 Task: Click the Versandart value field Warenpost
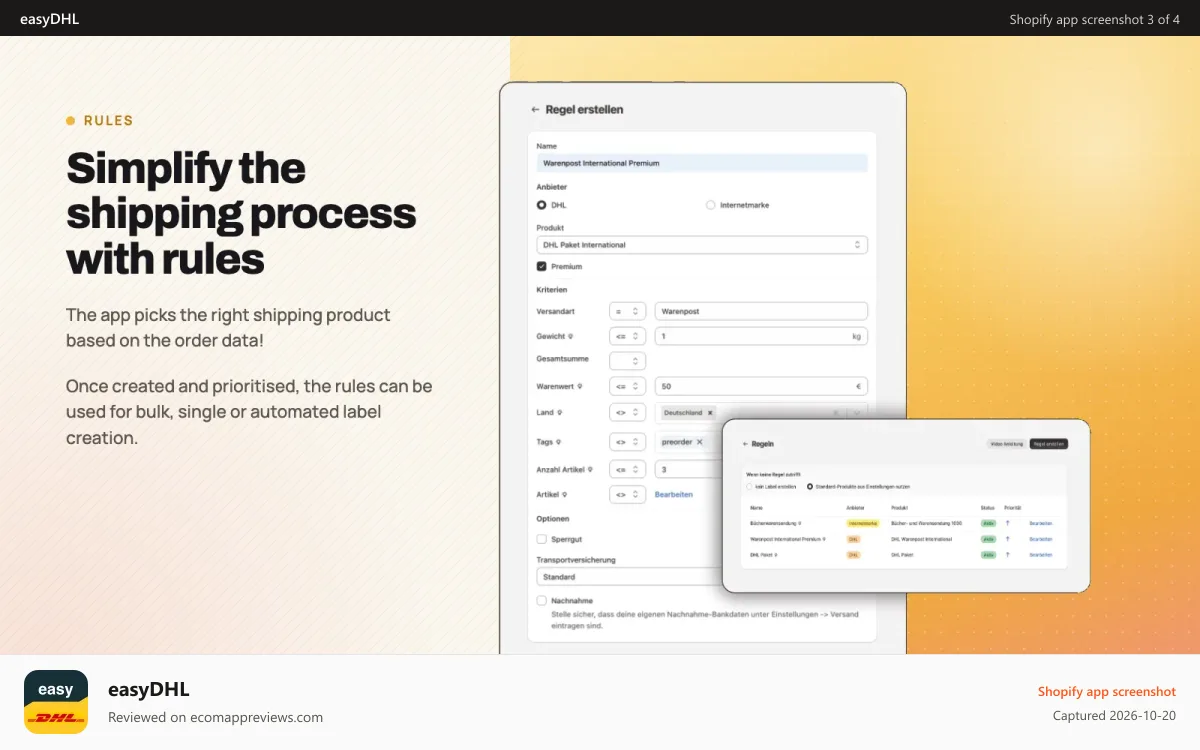(761, 311)
